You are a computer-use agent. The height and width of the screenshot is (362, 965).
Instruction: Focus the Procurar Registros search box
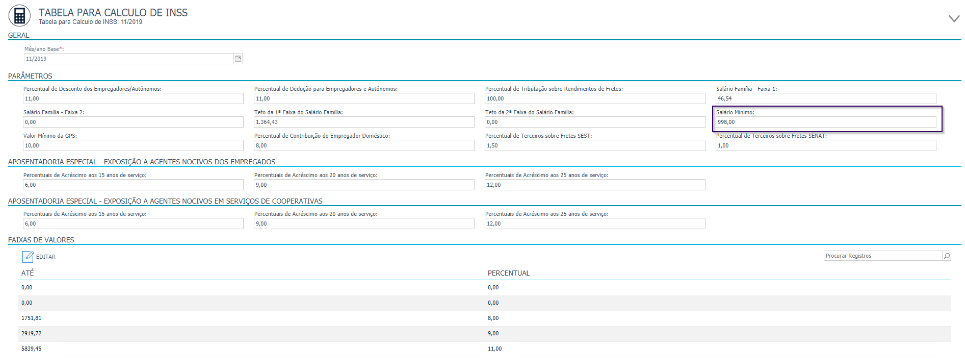(883, 255)
